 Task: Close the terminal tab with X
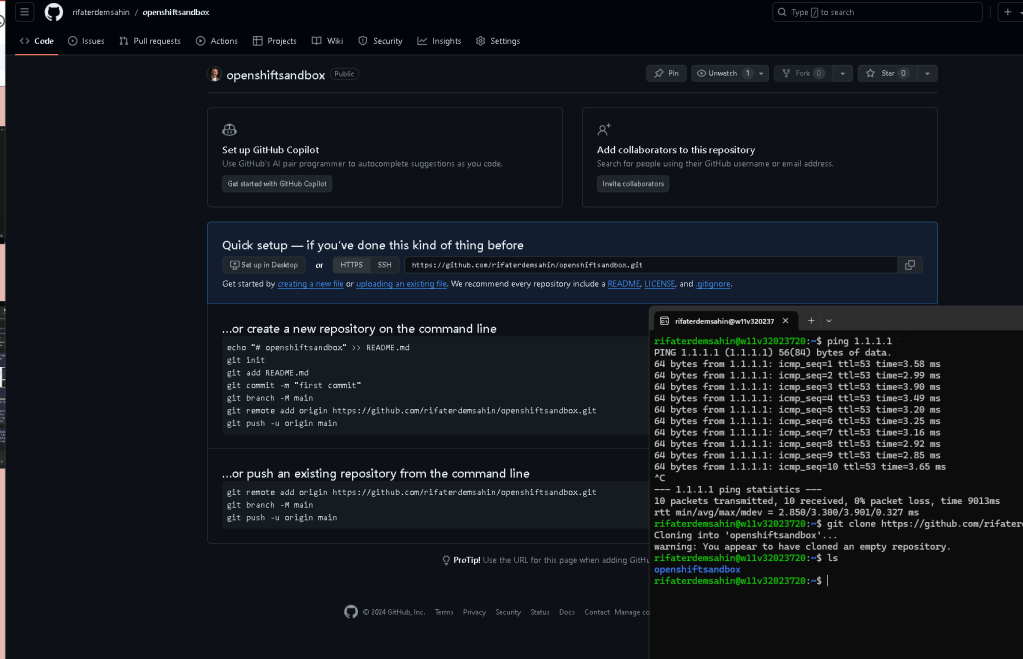click(786, 320)
